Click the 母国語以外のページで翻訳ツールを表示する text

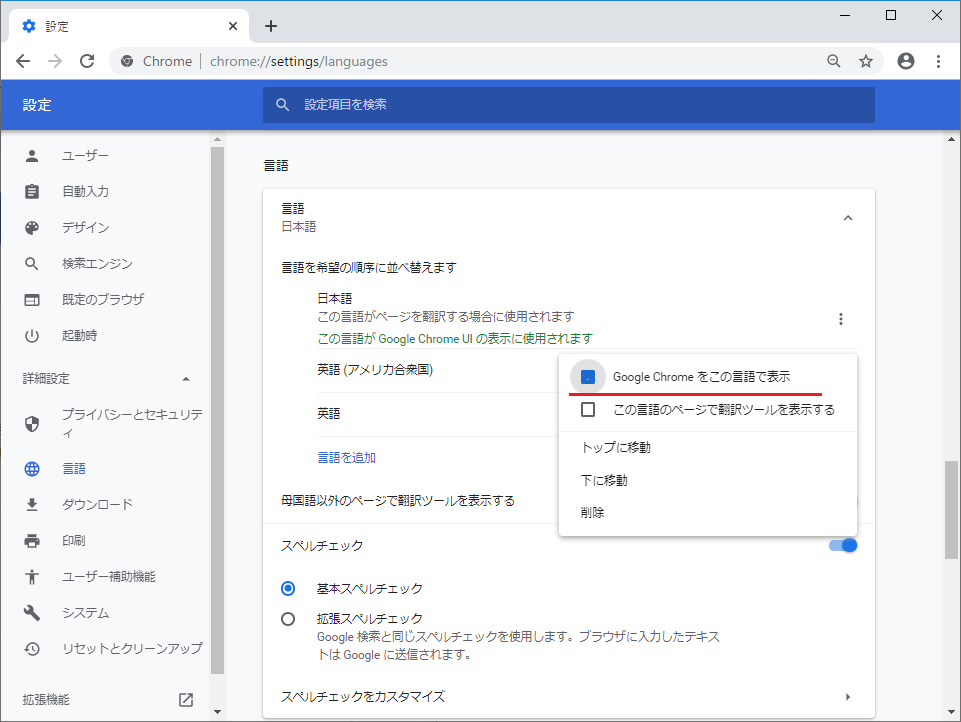(398, 501)
